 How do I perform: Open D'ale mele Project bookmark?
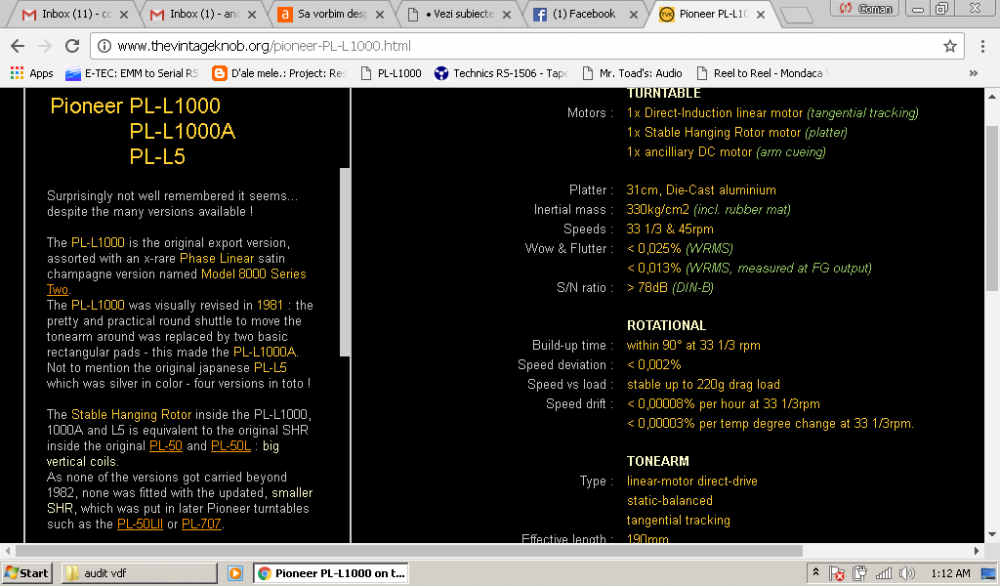coord(278,73)
